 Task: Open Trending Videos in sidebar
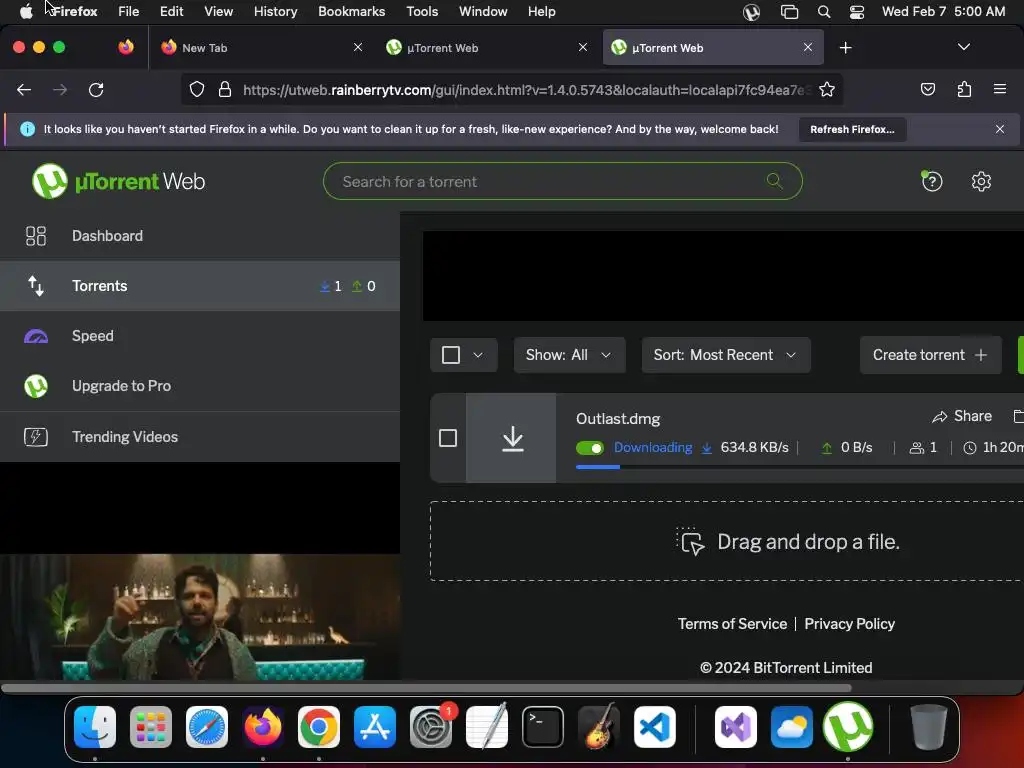200,436
